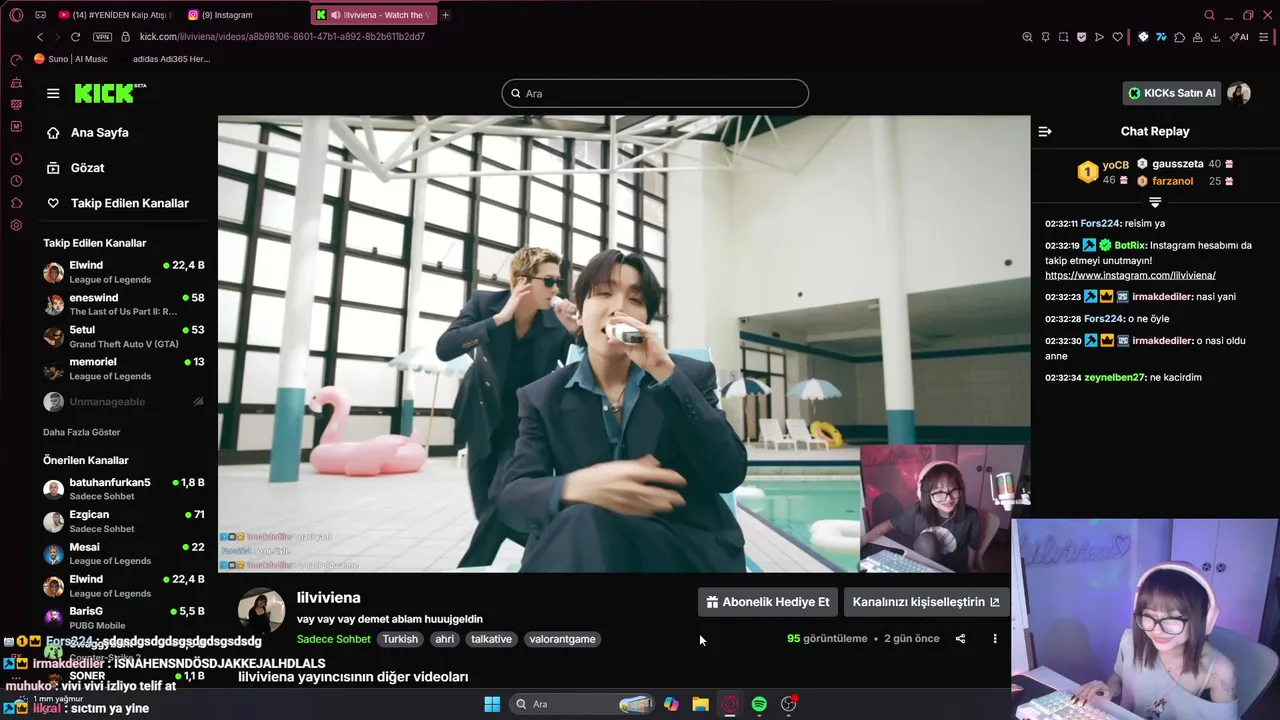Open the recommended Ezgican channel
Image resolution: width=1280 pixels, height=720 pixels.
tap(124, 521)
